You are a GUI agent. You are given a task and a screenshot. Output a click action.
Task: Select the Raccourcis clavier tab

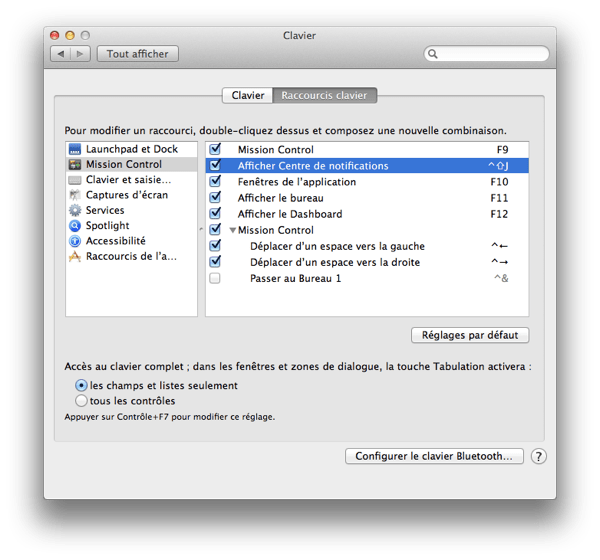(x=324, y=96)
